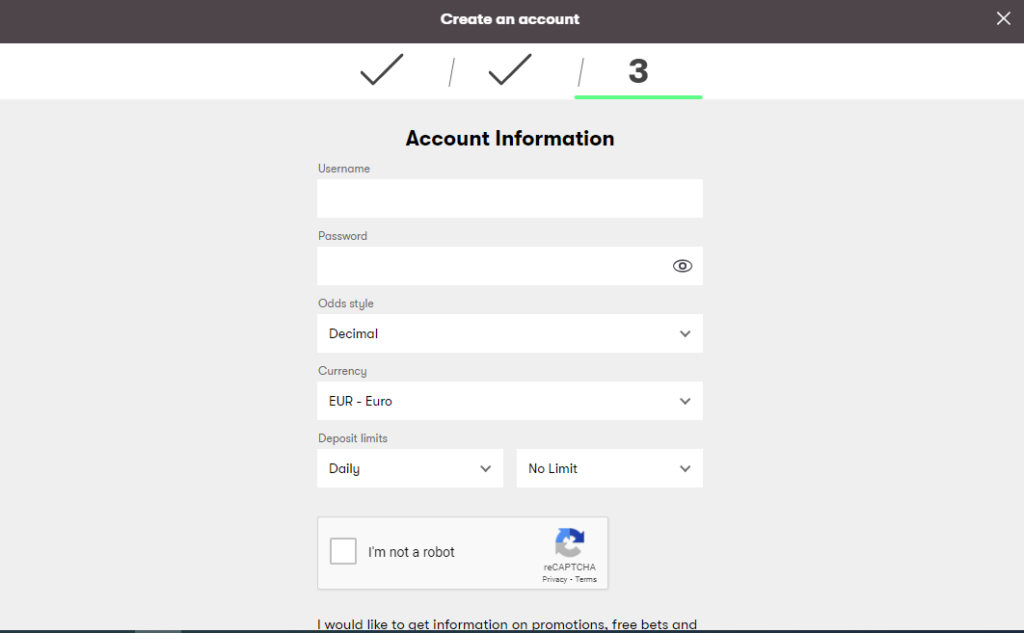Open the Currency dropdown showing EUR - Euro
The image size is (1024, 633).
click(509, 401)
